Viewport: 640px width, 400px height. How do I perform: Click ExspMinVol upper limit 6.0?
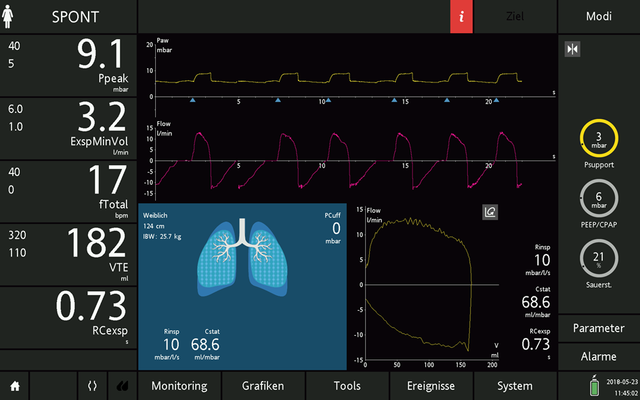[x=16, y=109]
